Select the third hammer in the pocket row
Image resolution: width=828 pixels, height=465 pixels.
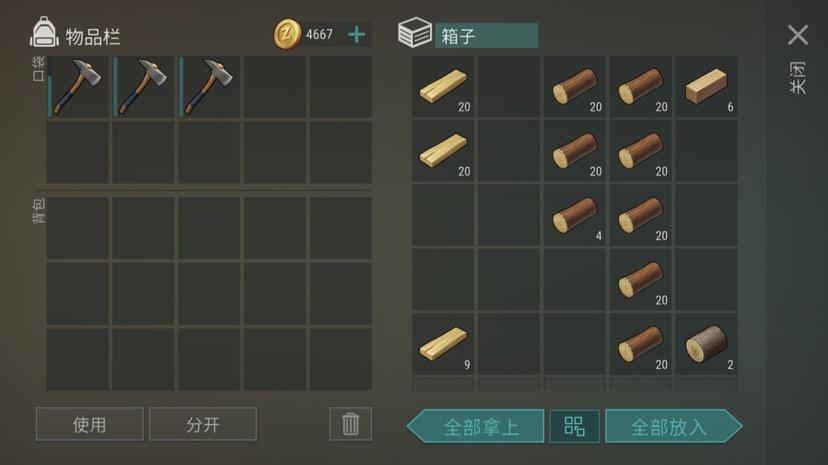pyautogui.click(x=209, y=87)
